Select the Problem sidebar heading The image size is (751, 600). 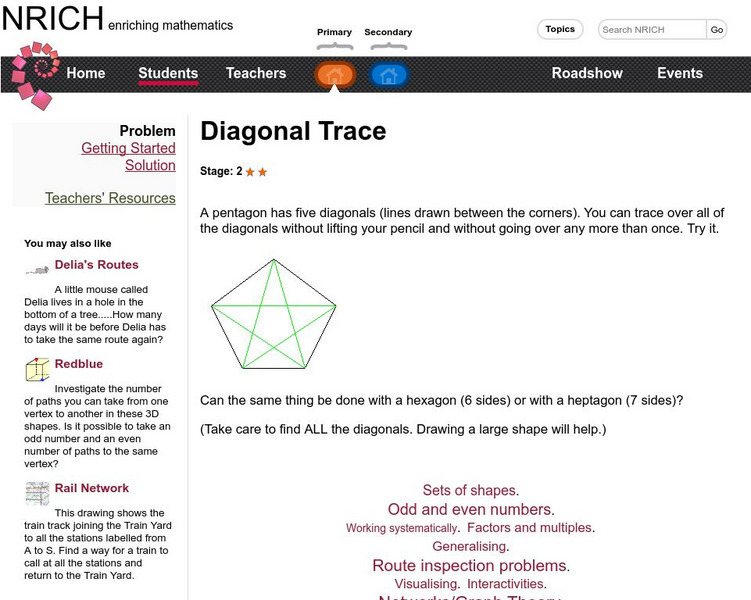pyautogui.click(x=148, y=131)
